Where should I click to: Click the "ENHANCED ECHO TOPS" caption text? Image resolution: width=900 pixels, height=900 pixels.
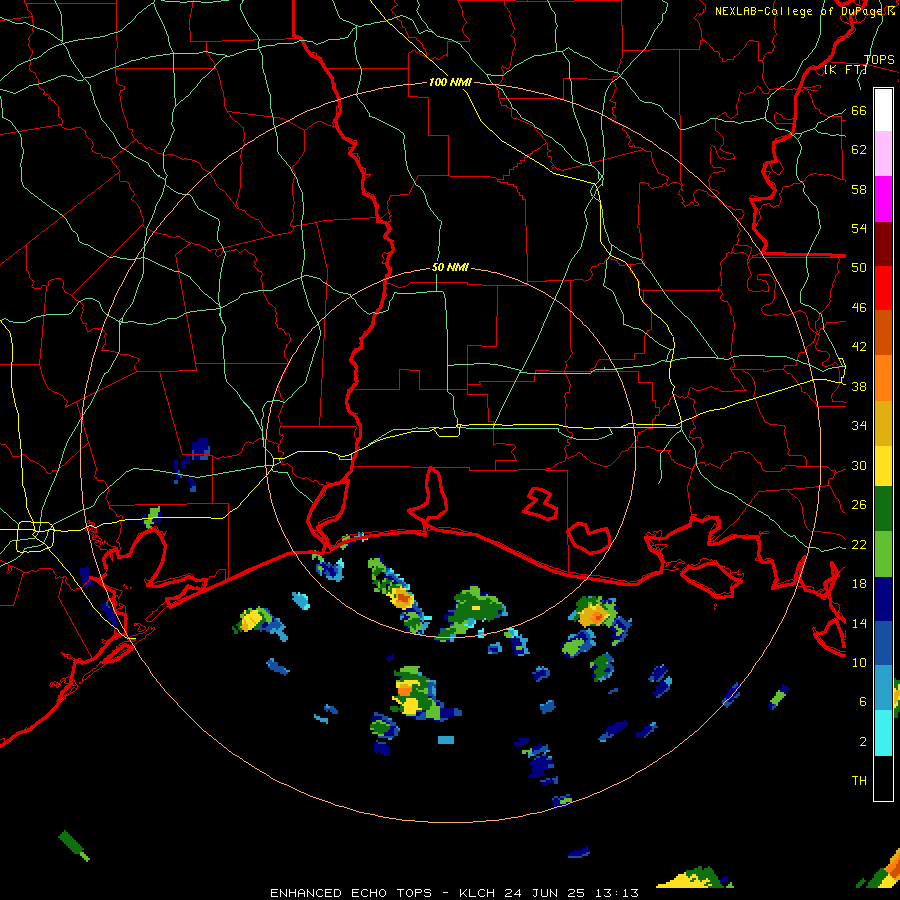351,893
